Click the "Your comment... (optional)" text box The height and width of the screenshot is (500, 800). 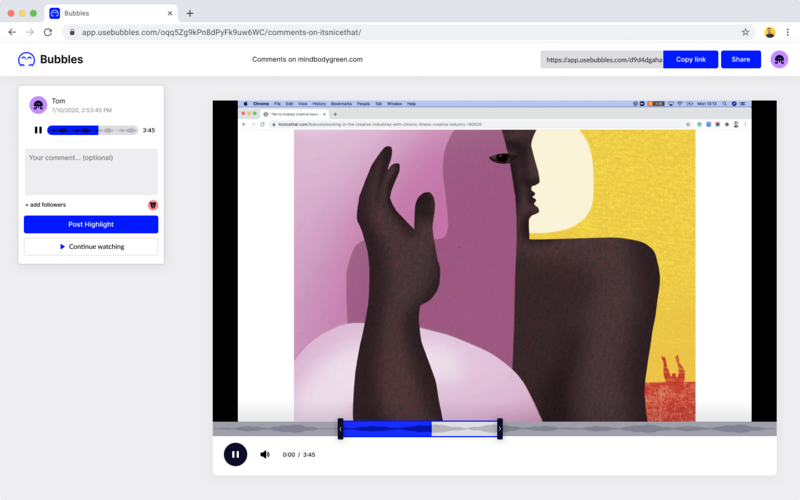point(91,171)
